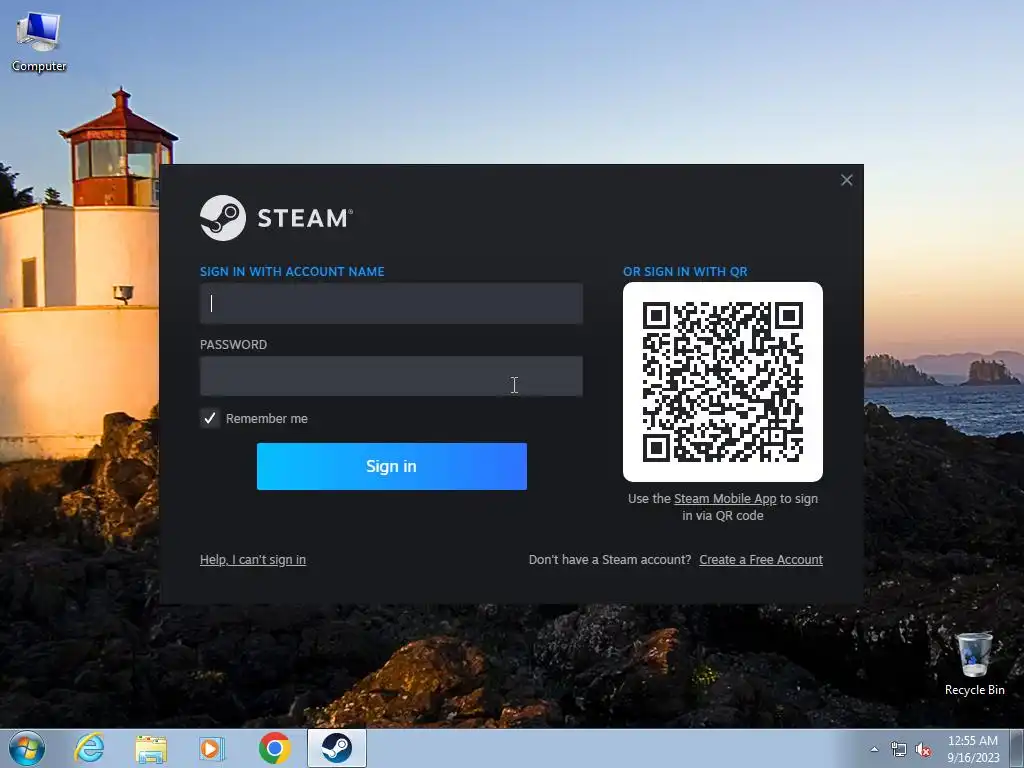Open Help, I can't sign in link
This screenshot has width=1024, height=768.
click(253, 560)
